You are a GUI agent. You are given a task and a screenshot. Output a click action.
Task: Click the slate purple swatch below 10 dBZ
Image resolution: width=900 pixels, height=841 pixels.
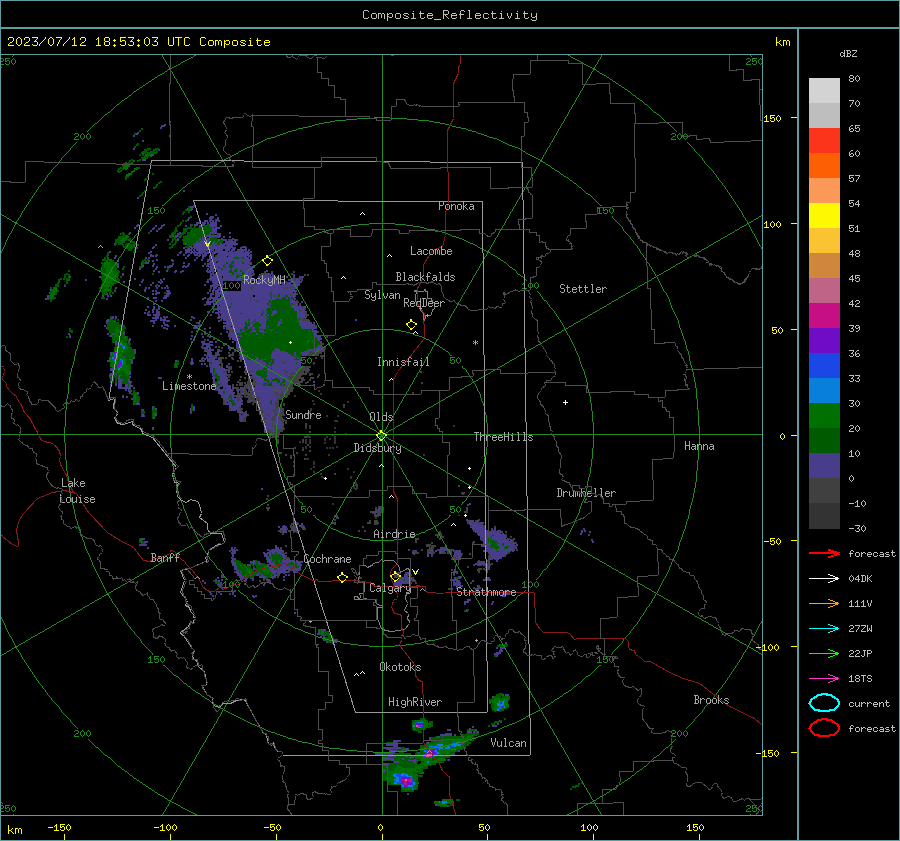pos(824,465)
